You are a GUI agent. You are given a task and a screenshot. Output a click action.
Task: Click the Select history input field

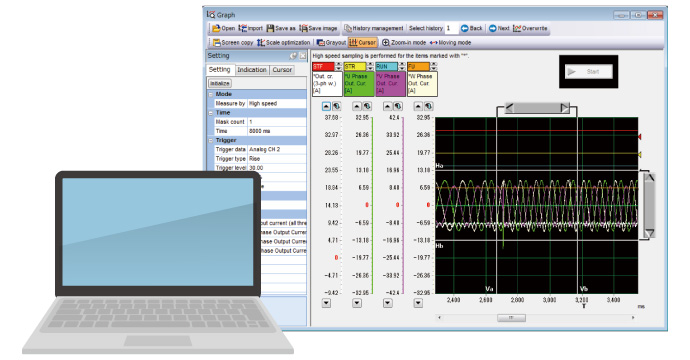click(451, 28)
